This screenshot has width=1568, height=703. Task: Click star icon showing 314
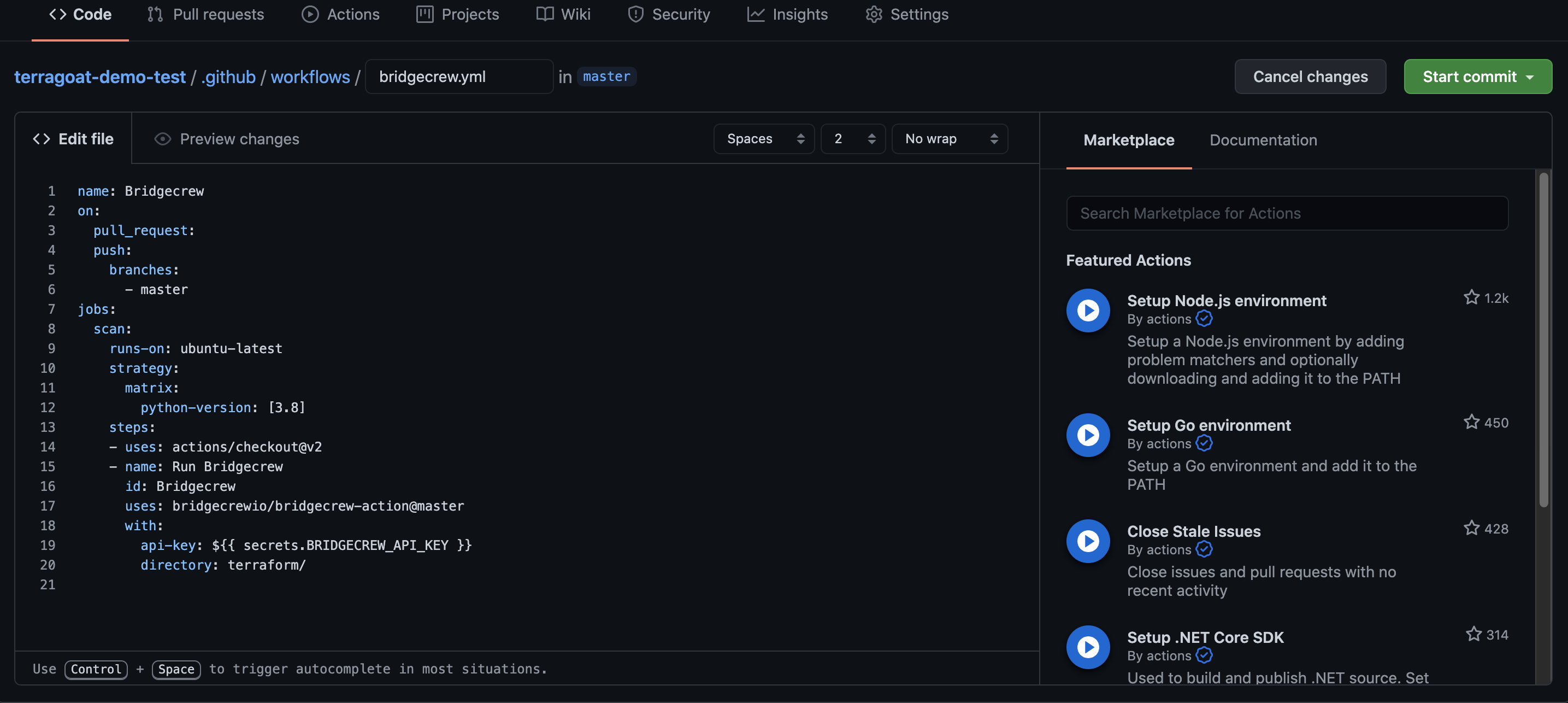tap(1473, 634)
